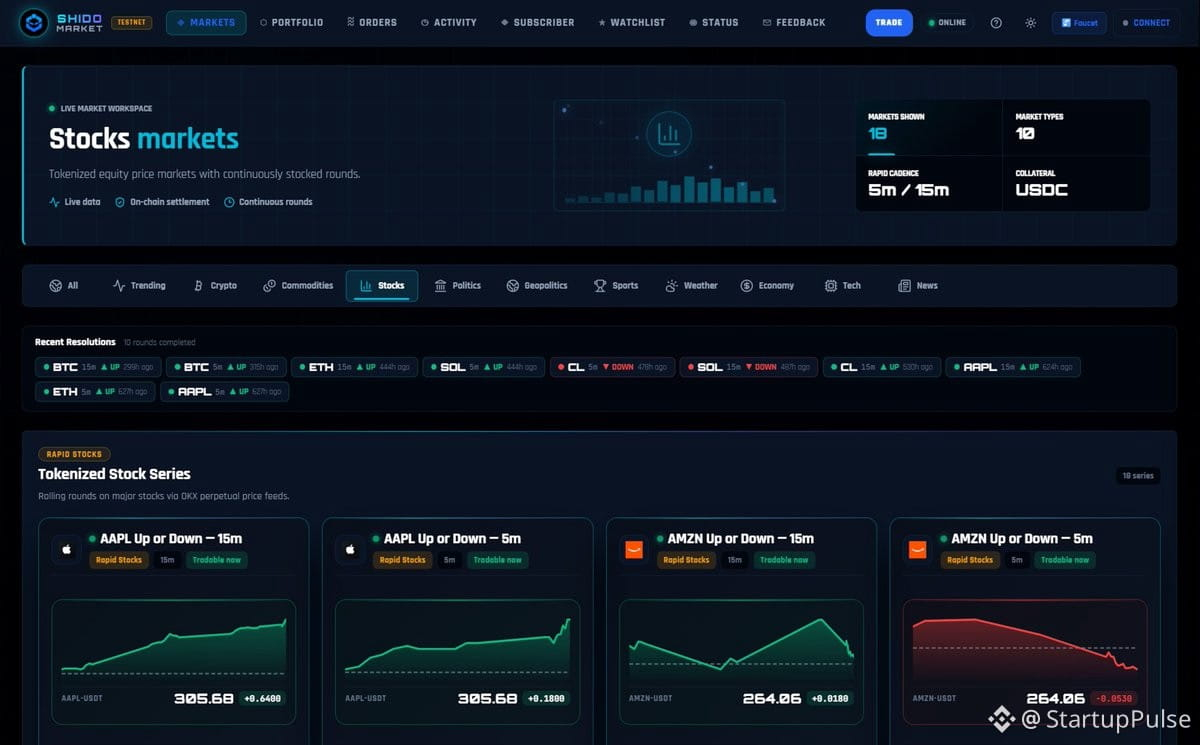Image resolution: width=1200 pixels, height=745 pixels.
Task: Open the Activity nav item
Action: coord(449,22)
